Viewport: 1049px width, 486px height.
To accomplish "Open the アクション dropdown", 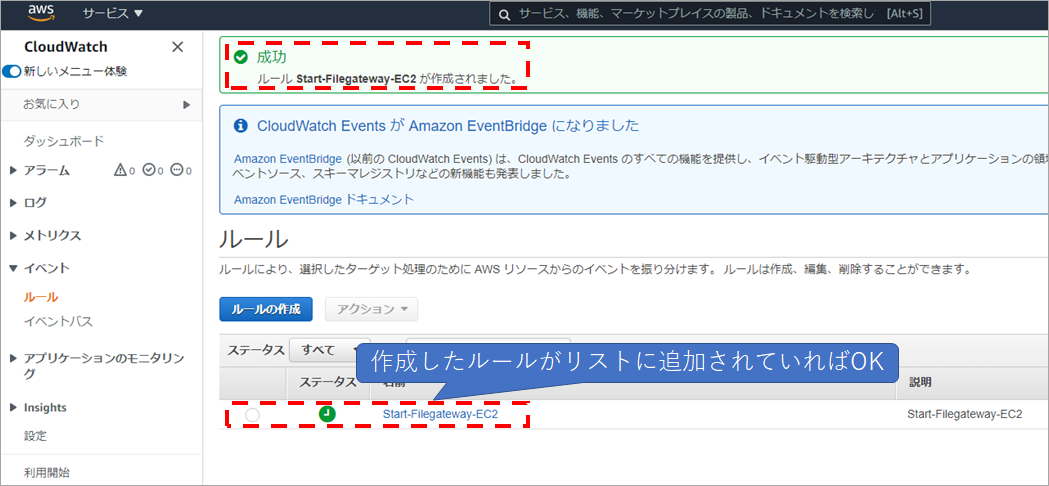I will [371, 309].
